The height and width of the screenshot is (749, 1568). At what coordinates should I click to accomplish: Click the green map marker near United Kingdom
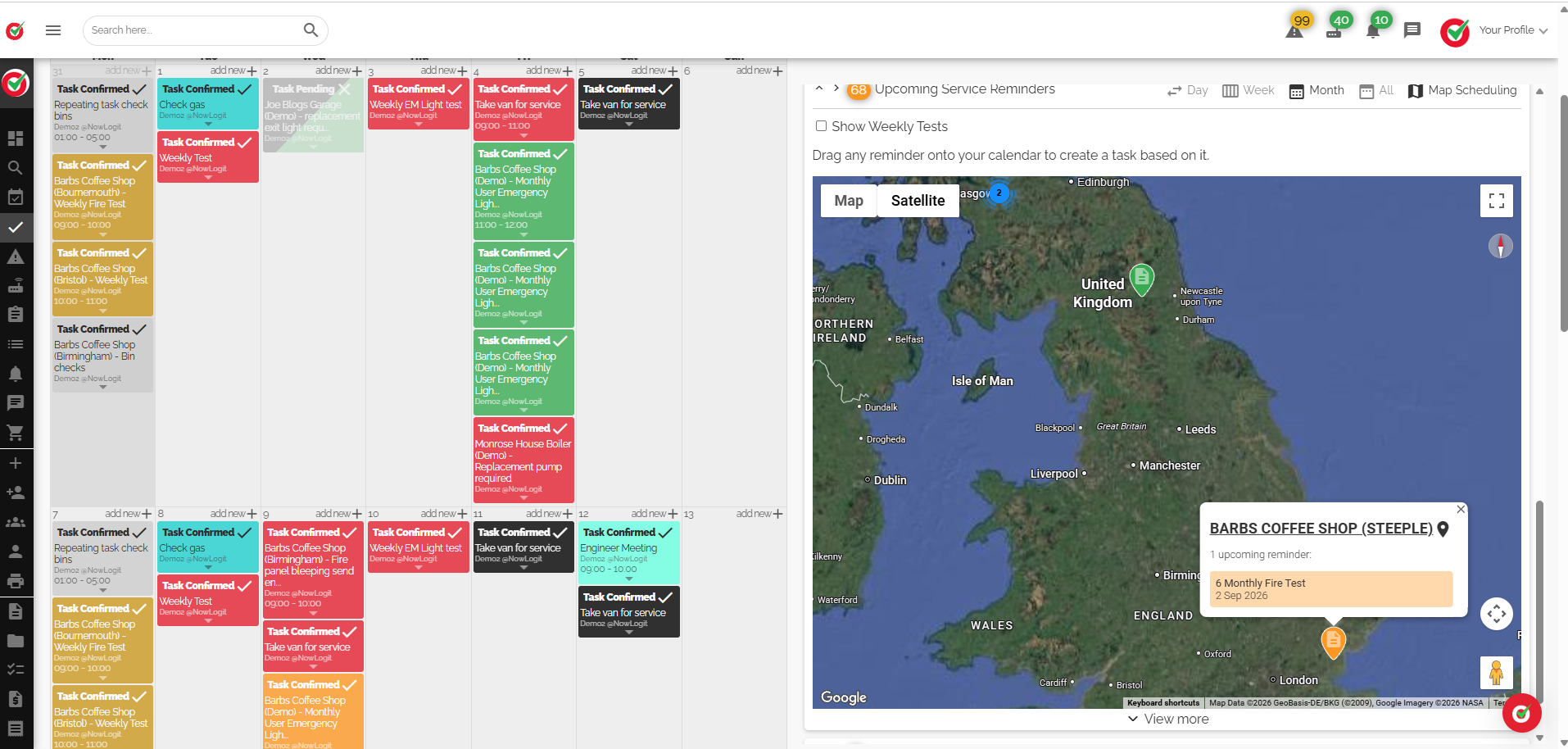coord(1141,279)
